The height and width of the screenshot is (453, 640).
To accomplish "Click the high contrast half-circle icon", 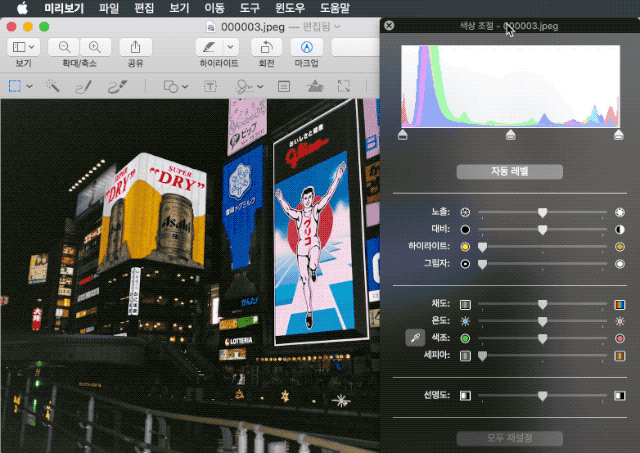I will pyautogui.click(x=620, y=229).
